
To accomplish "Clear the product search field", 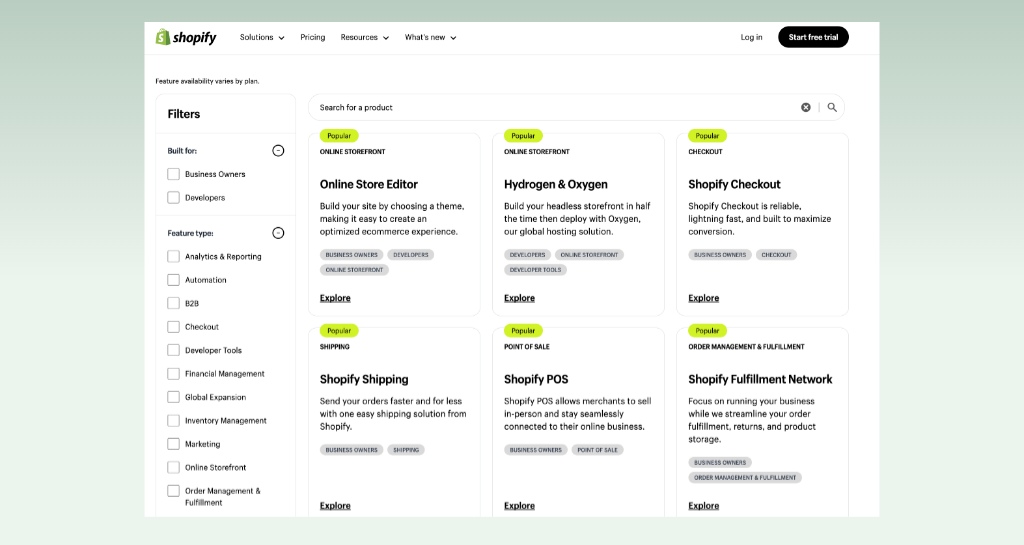I will [x=806, y=107].
